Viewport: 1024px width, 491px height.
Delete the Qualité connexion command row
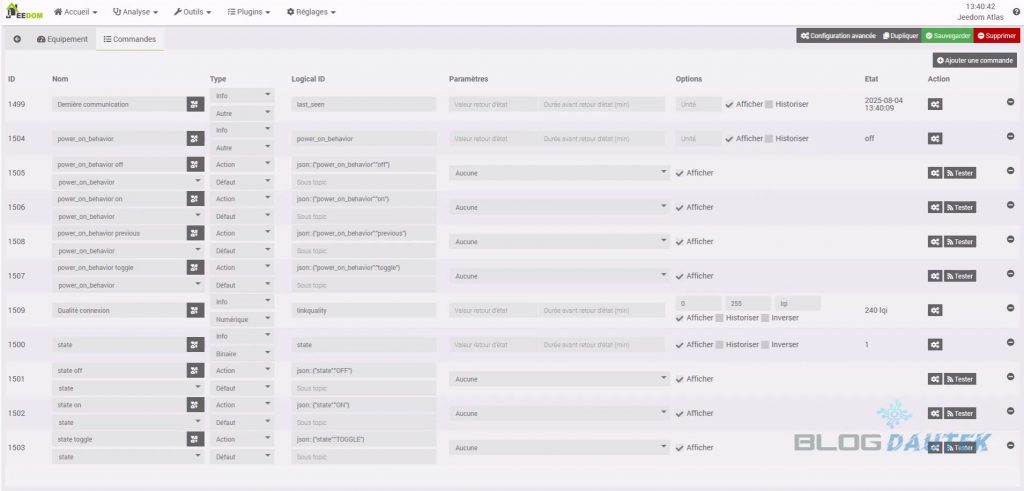click(x=1010, y=309)
